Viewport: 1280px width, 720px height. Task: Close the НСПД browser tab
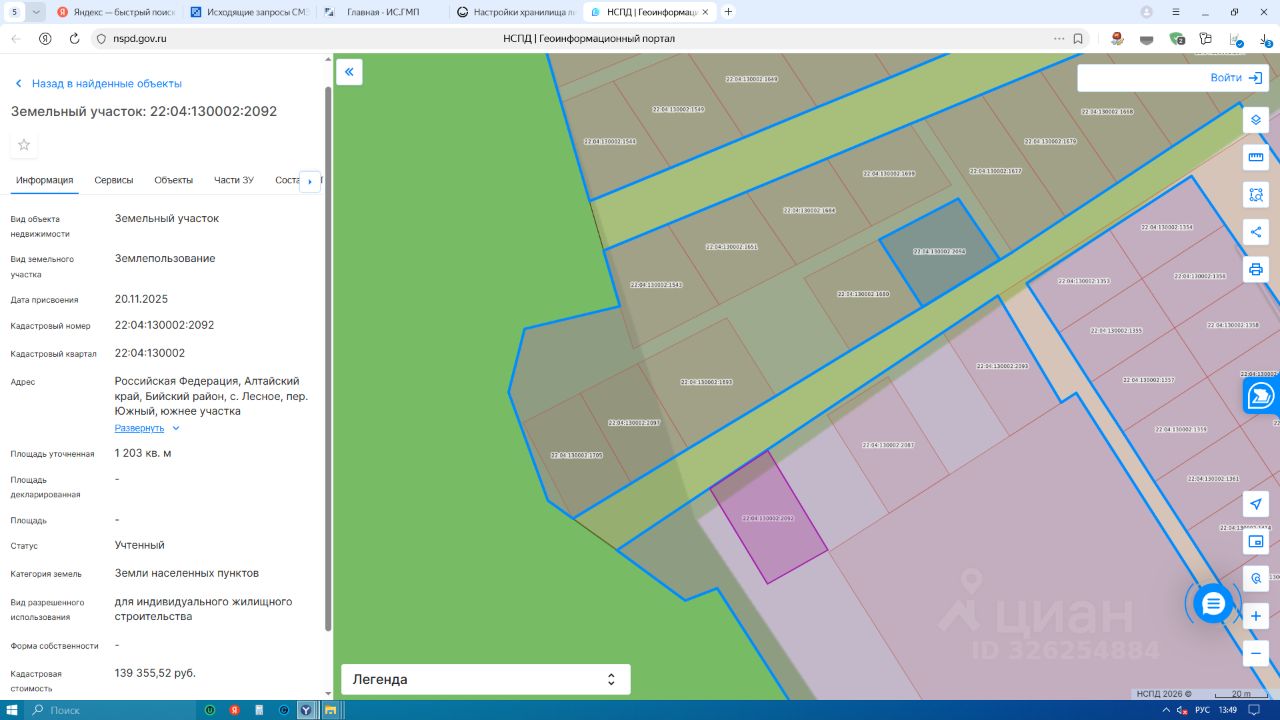click(x=705, y=12)
